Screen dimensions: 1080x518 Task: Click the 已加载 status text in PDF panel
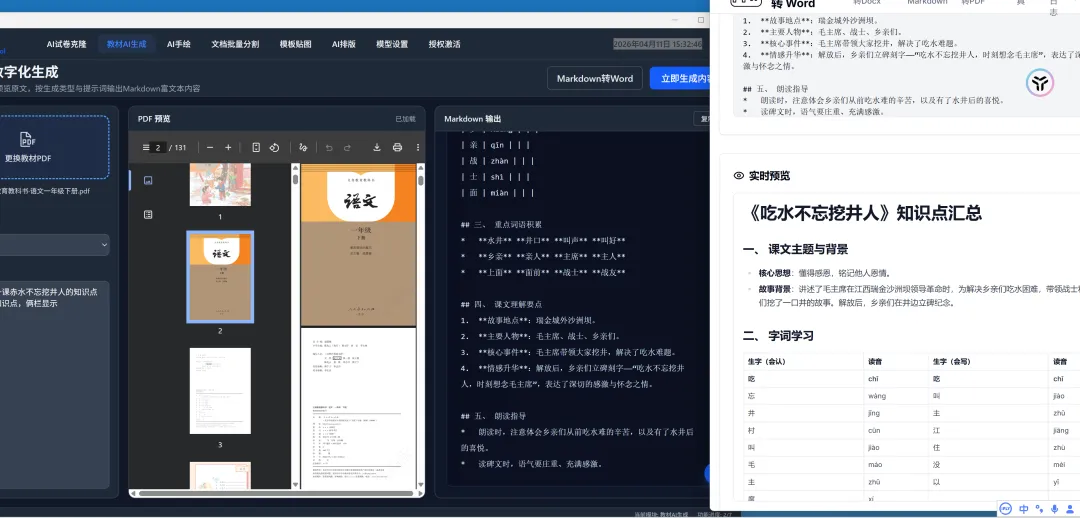(x=405, y=119)
